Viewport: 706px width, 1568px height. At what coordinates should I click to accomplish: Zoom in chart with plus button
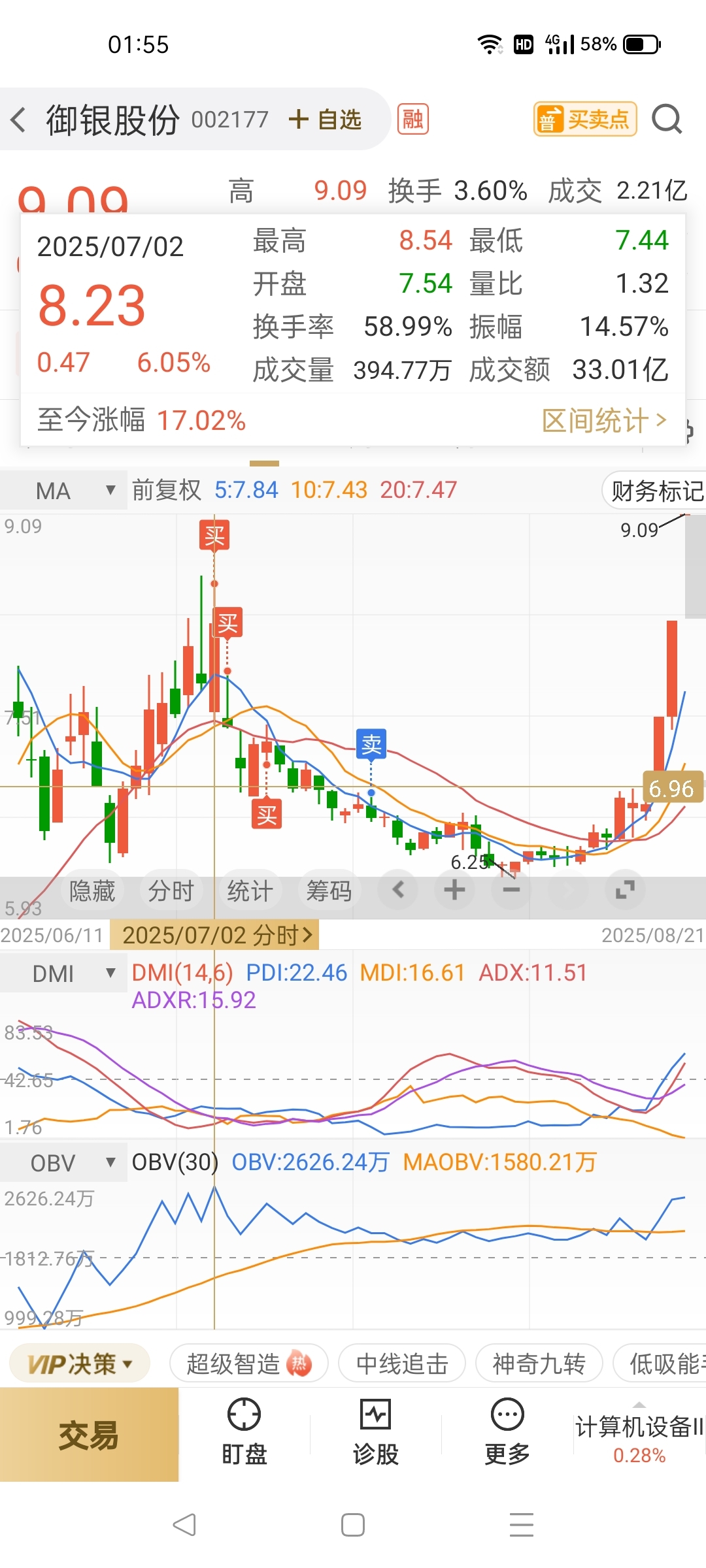[x=454, y=889]
